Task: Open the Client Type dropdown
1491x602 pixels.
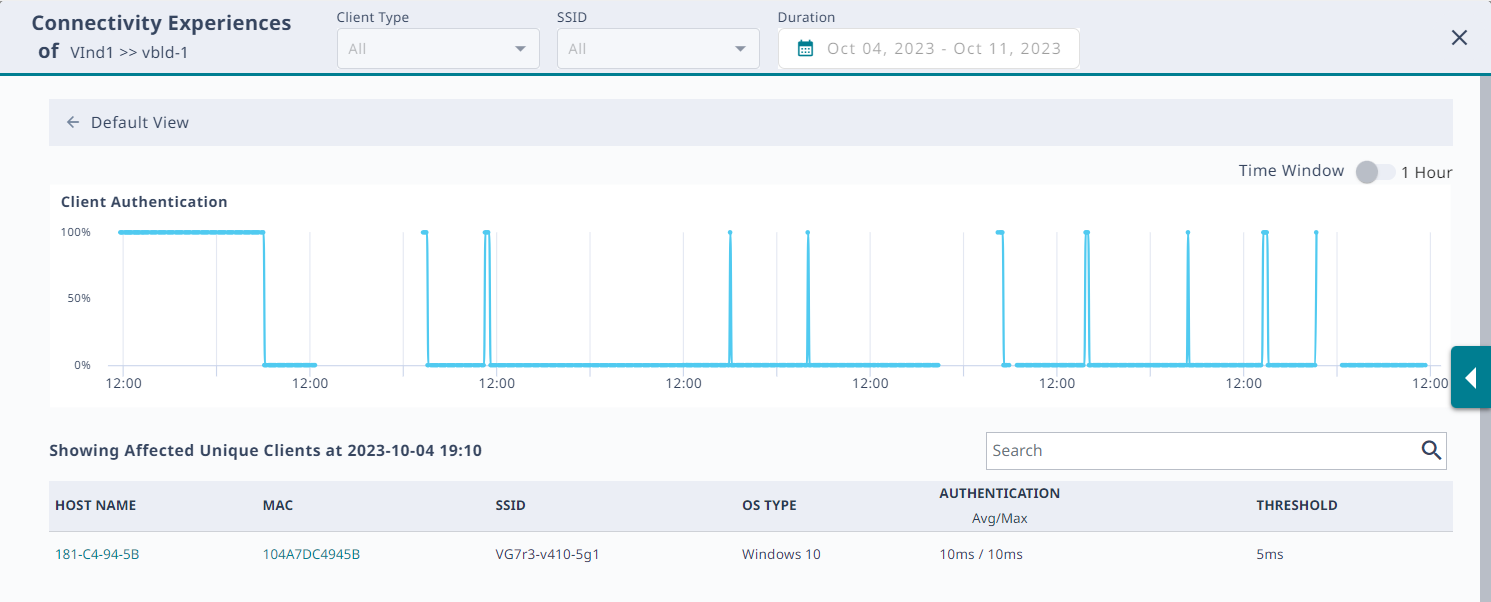Action: pyautogui.click(x=438, y=49)
